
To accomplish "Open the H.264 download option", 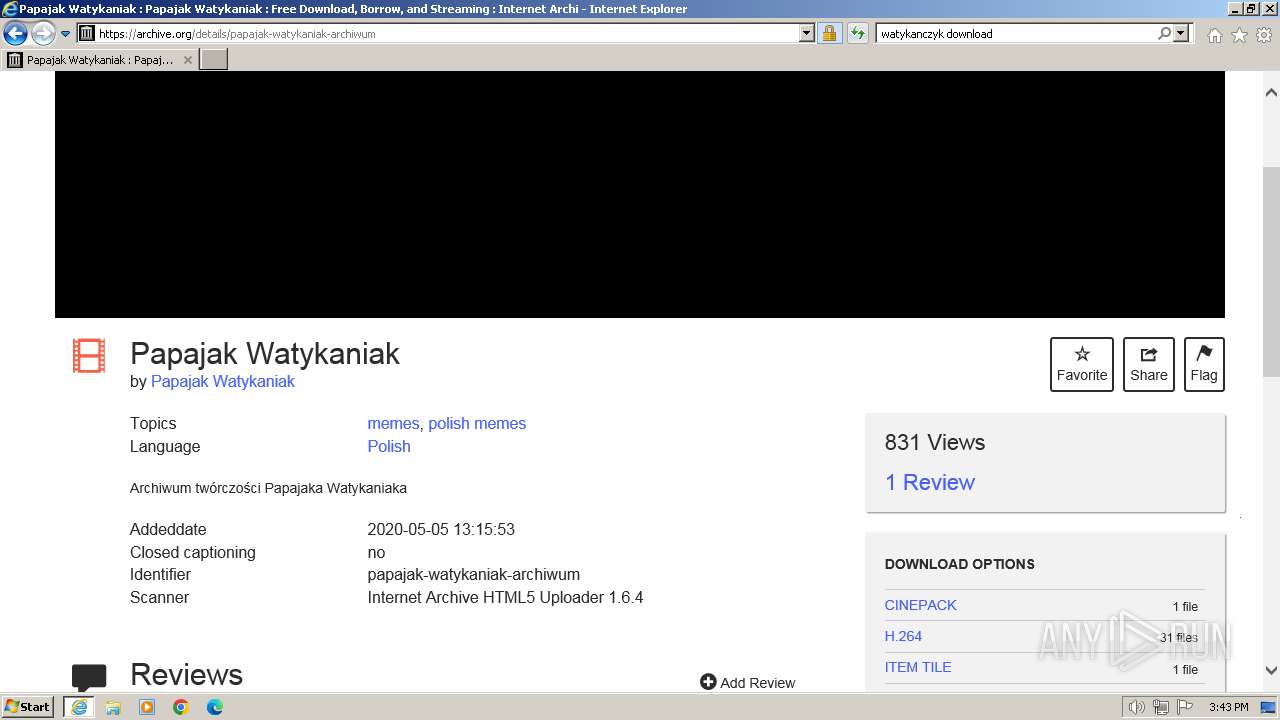I will [903, 636].
